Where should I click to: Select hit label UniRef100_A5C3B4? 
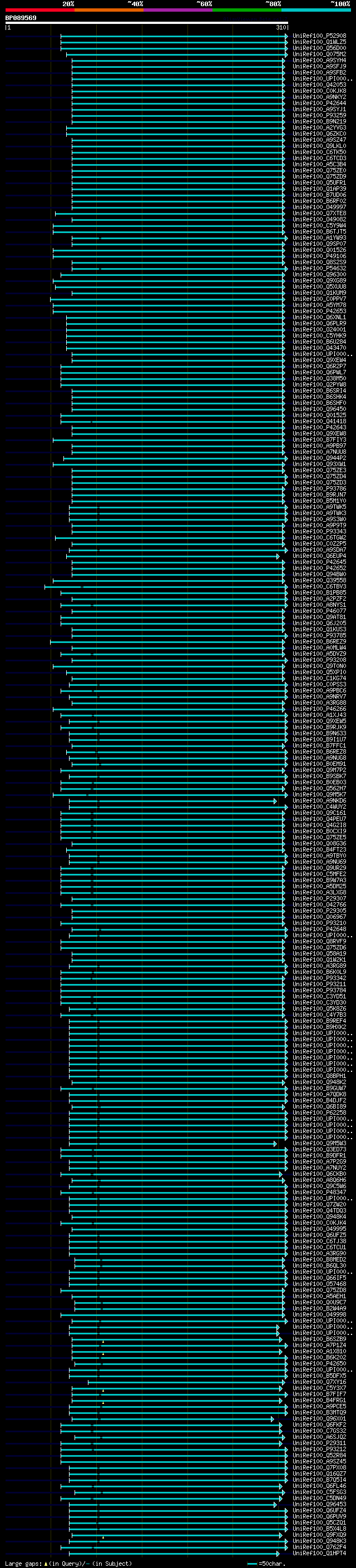[x=319, y=164]
